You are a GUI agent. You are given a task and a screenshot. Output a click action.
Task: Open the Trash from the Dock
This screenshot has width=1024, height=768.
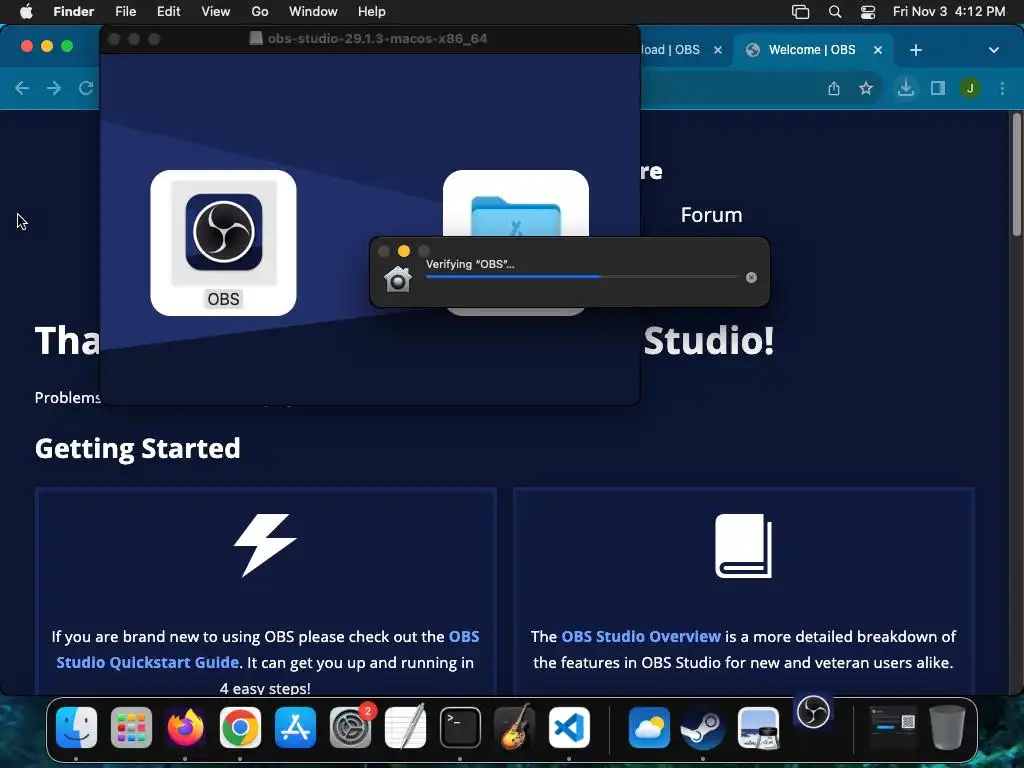(947, 728)
